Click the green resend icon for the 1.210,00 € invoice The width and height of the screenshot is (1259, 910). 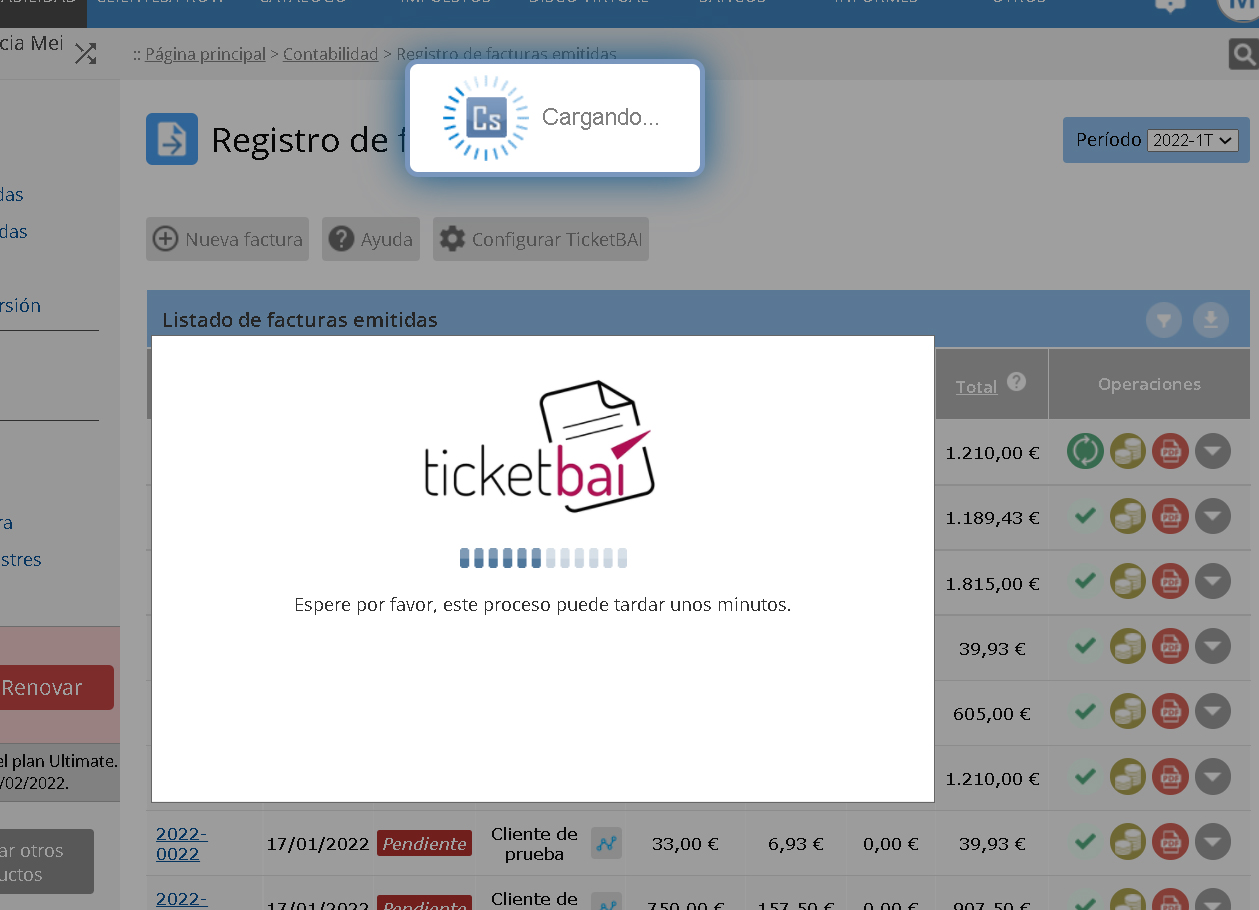(x=1085, y=451)
